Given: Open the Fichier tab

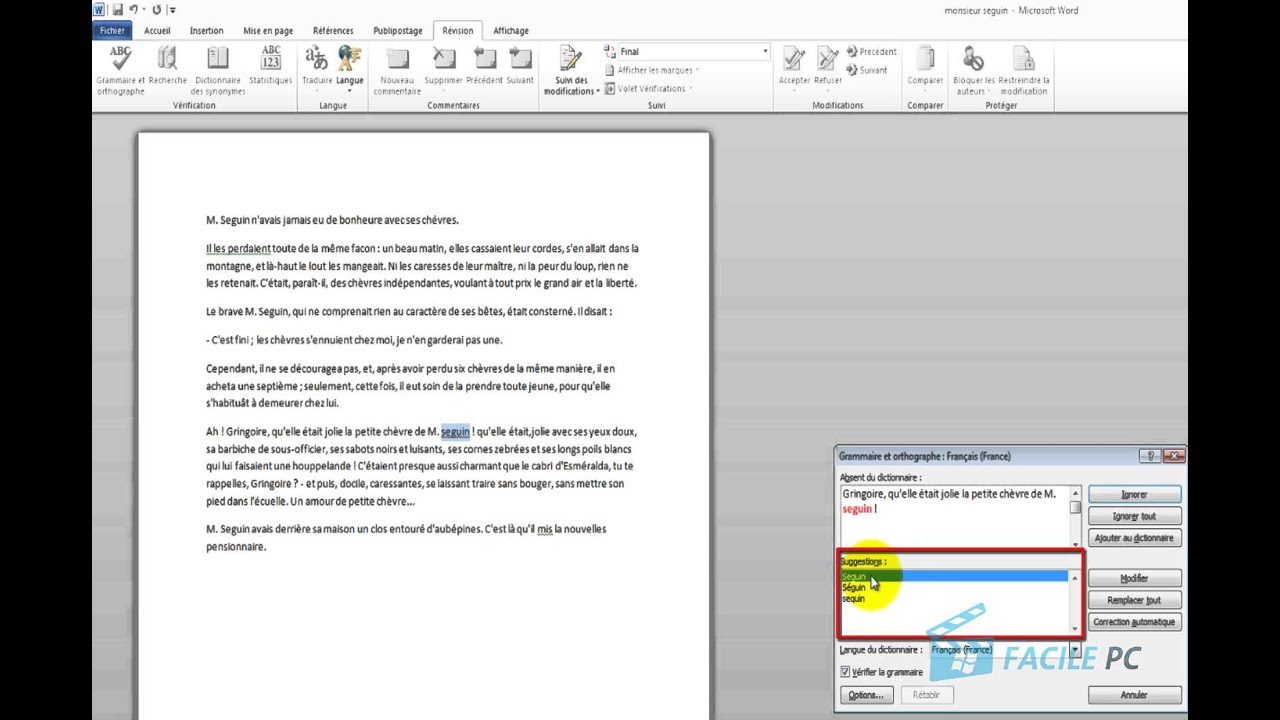Looking at the screenshot, I should tap(112, 31).
